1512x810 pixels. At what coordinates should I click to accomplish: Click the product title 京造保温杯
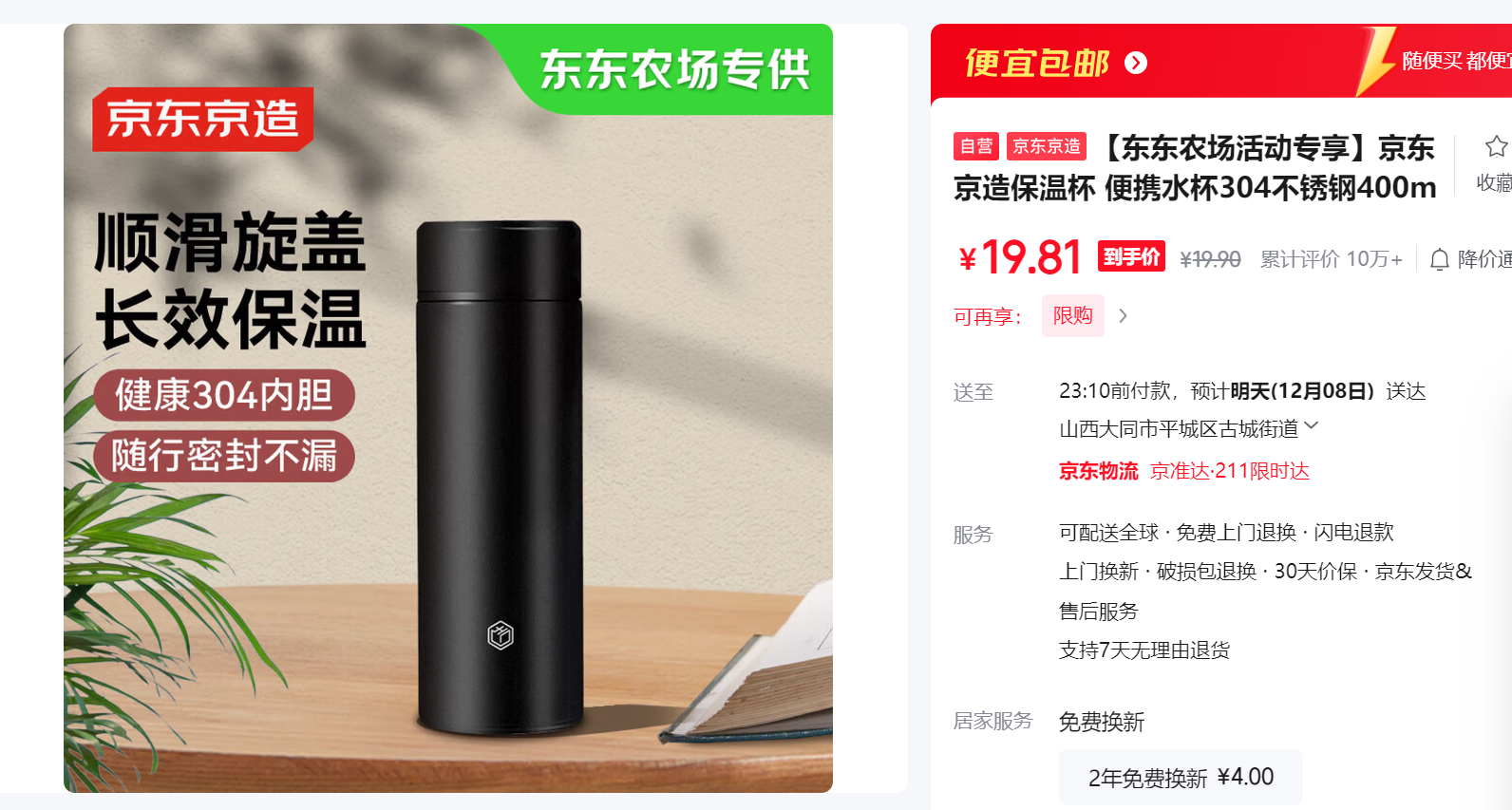click(1195, 168)
